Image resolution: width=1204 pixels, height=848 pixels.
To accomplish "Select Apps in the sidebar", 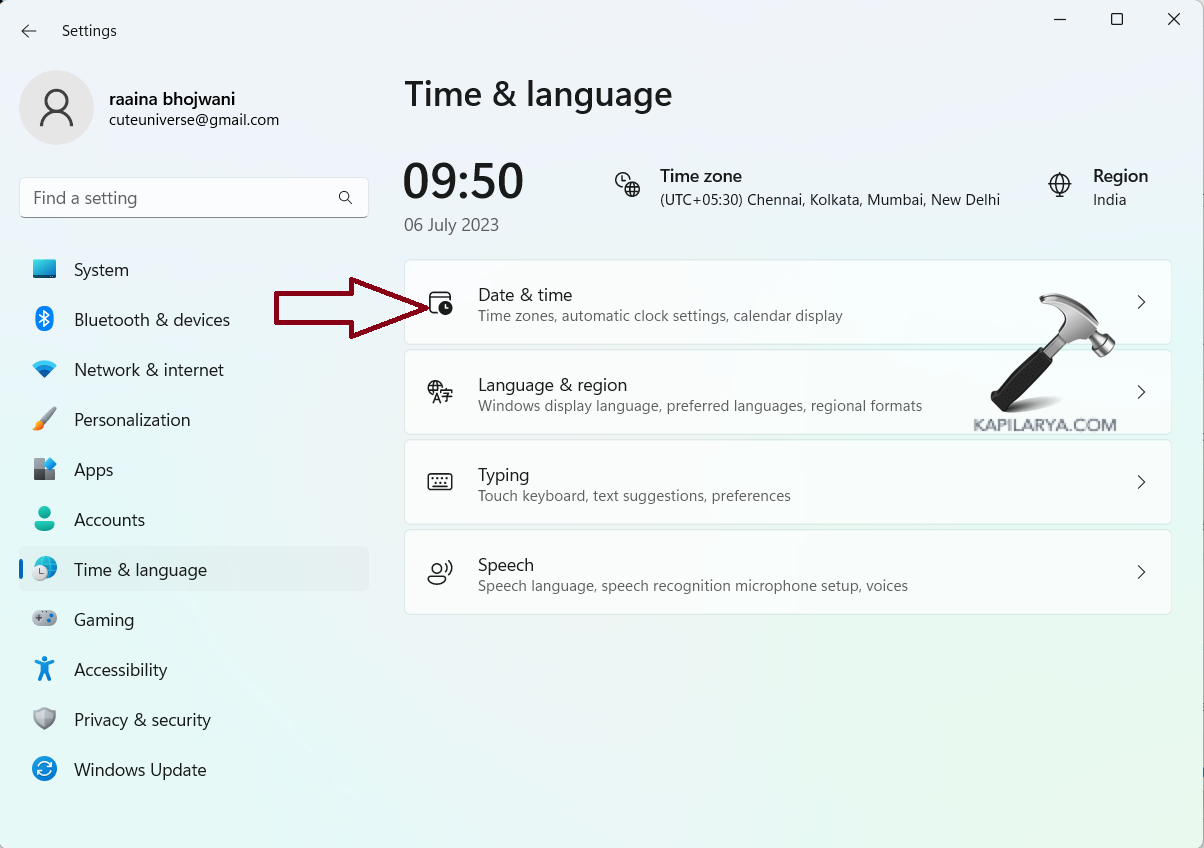I will point(194,470).
